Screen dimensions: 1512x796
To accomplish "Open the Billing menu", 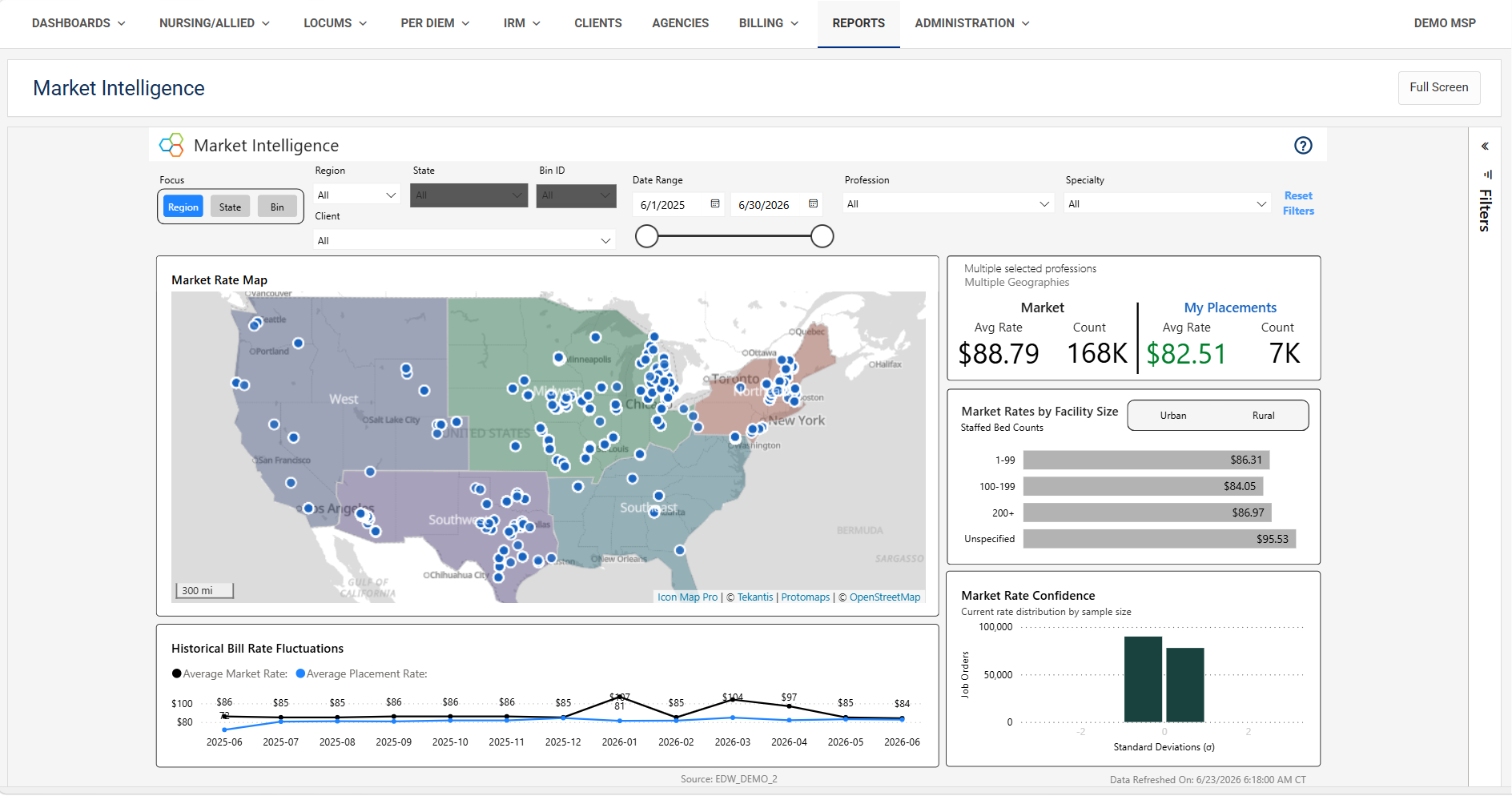I will (769, 23).
